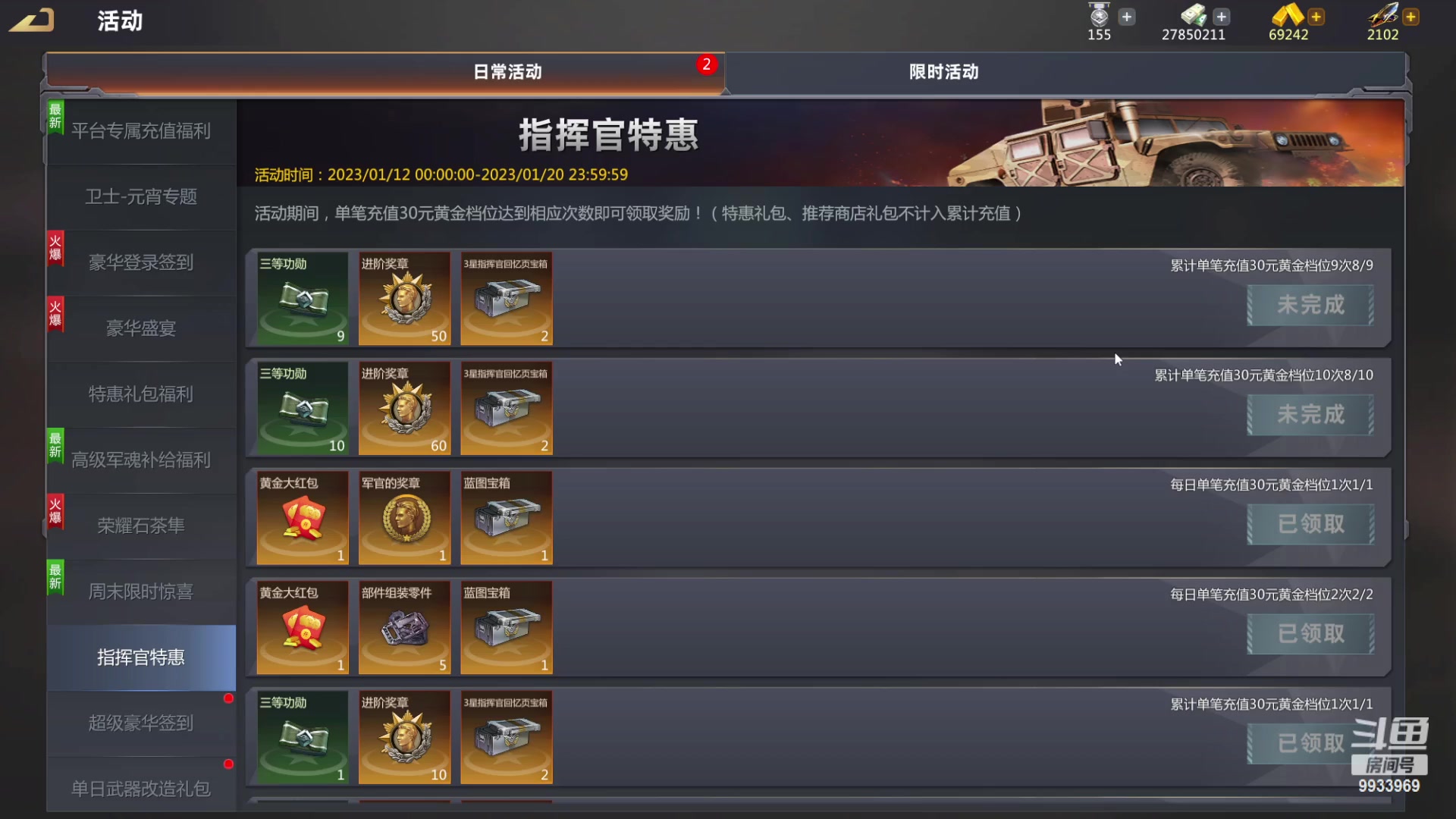
Task: Click 未完成 button for the 10次 tier
Action: click(x=1310, y=415)
